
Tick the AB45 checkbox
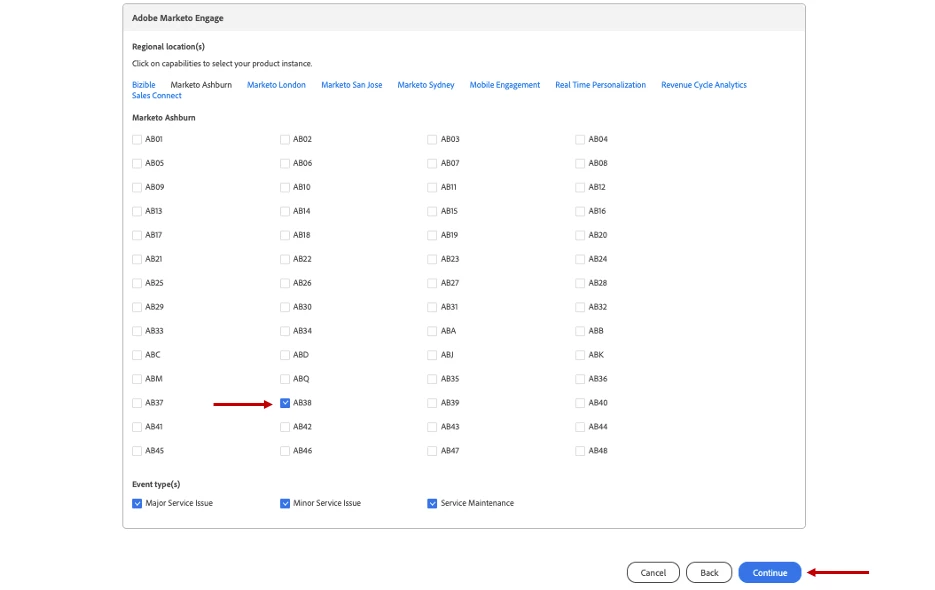click(137, 451)
